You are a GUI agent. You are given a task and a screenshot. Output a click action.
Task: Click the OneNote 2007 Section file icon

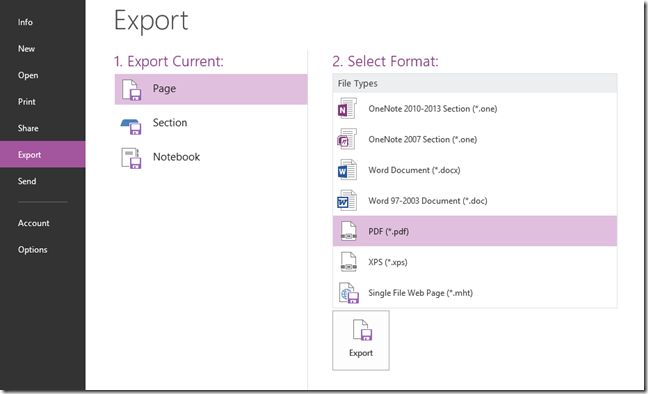click(x=347, y=139)
